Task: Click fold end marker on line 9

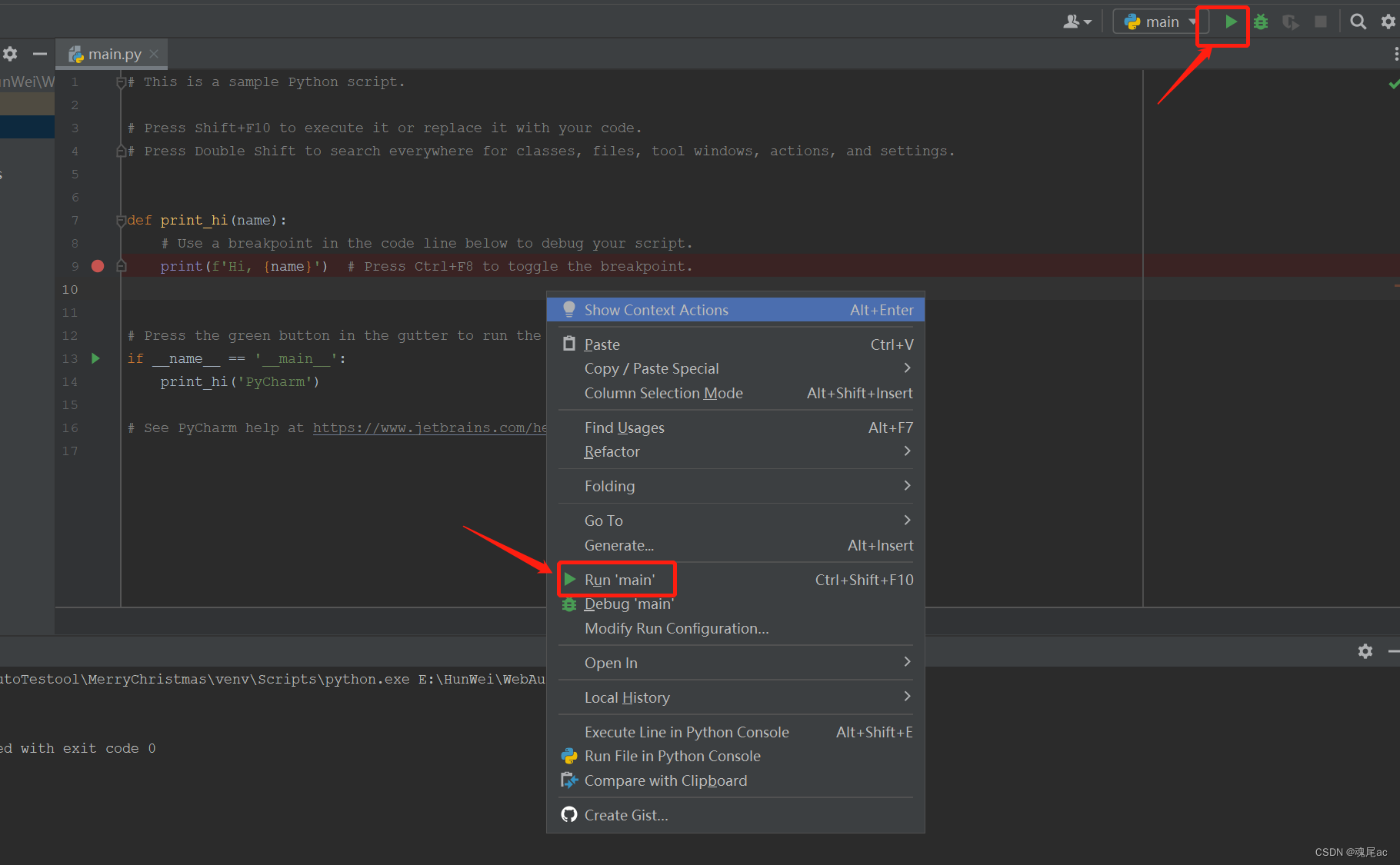Action: (x=121, y=266)
